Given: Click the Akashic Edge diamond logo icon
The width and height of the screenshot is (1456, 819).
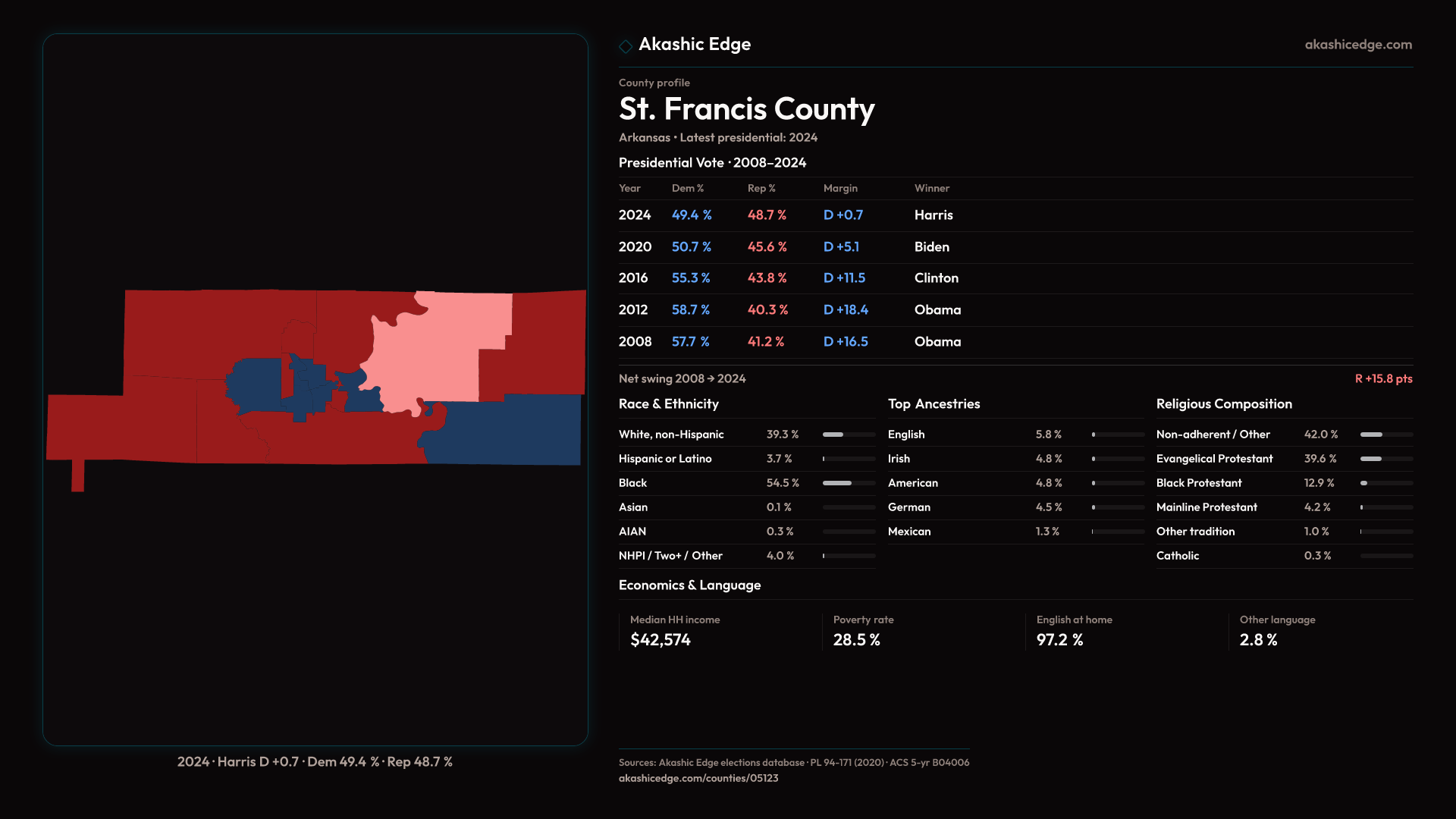Looking at the screenshot, I should (x=626, y=46).
